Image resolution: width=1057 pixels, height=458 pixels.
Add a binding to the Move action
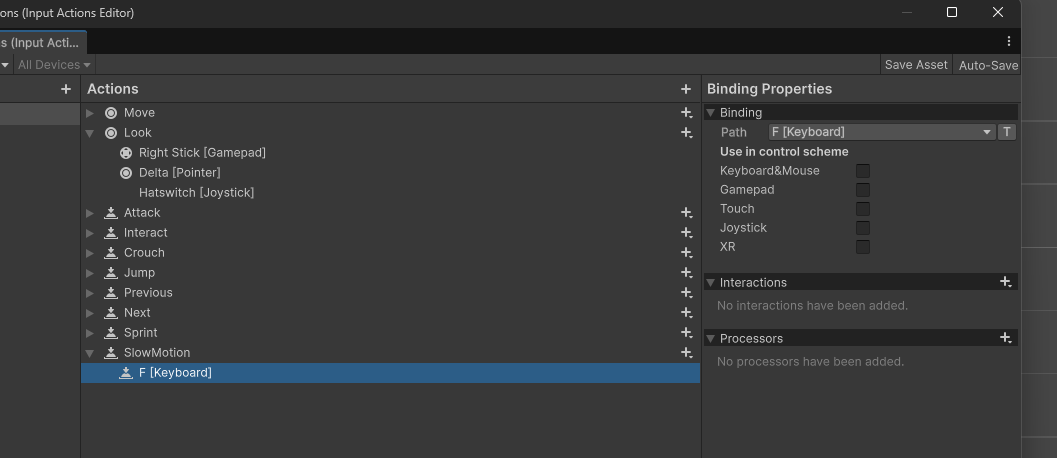686,113
